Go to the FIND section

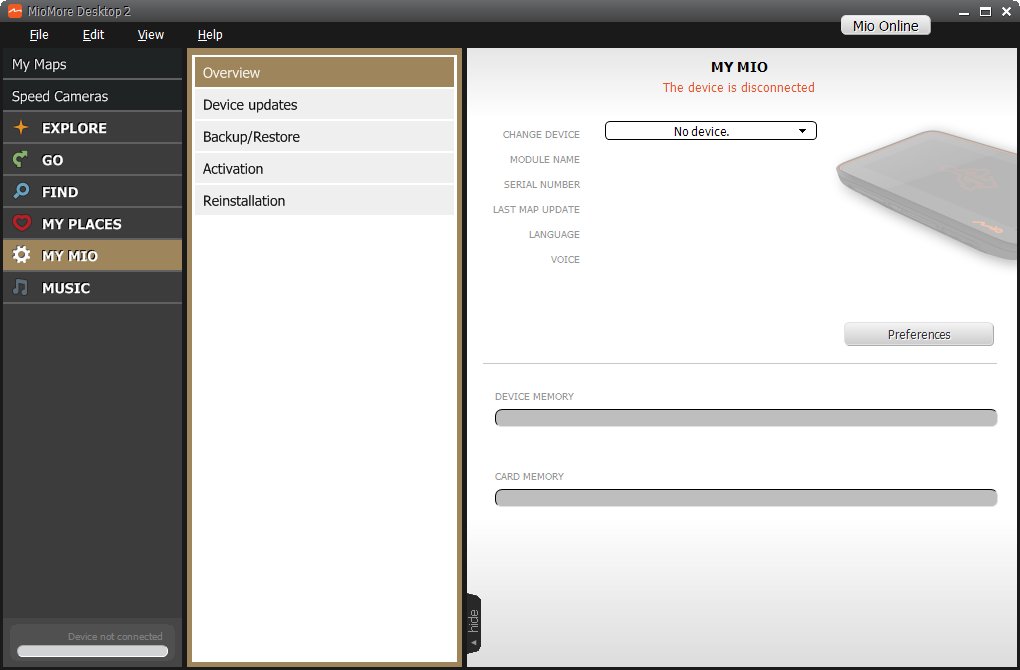coord(92,191)
